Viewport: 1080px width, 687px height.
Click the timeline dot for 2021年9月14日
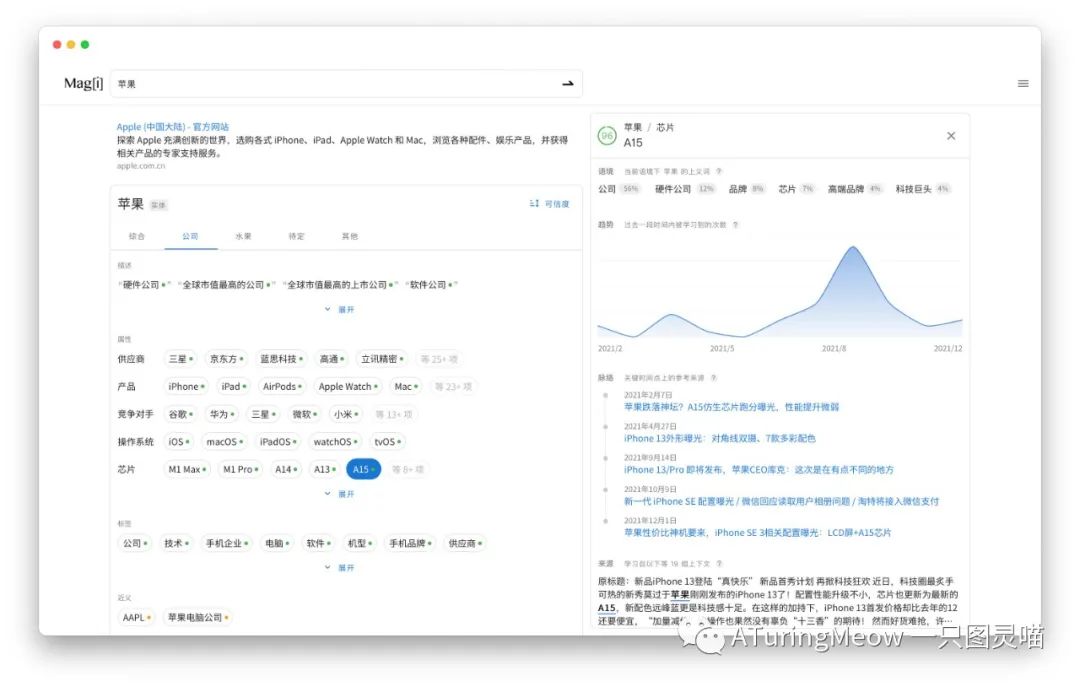coord(605,458)
